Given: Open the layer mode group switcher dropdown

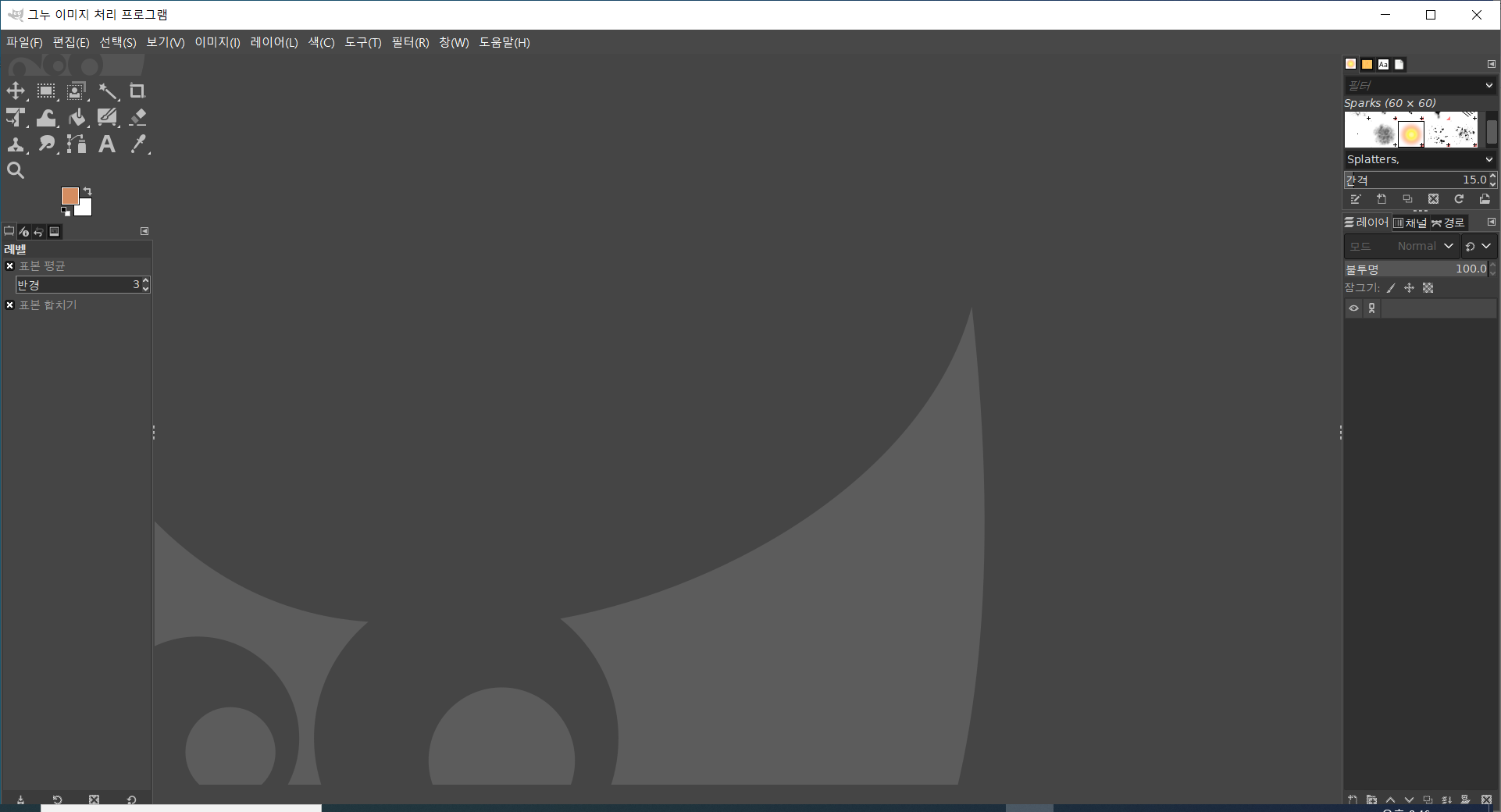Looking at the screenshot, I should pyautogui.click(x=1478, y=246).
